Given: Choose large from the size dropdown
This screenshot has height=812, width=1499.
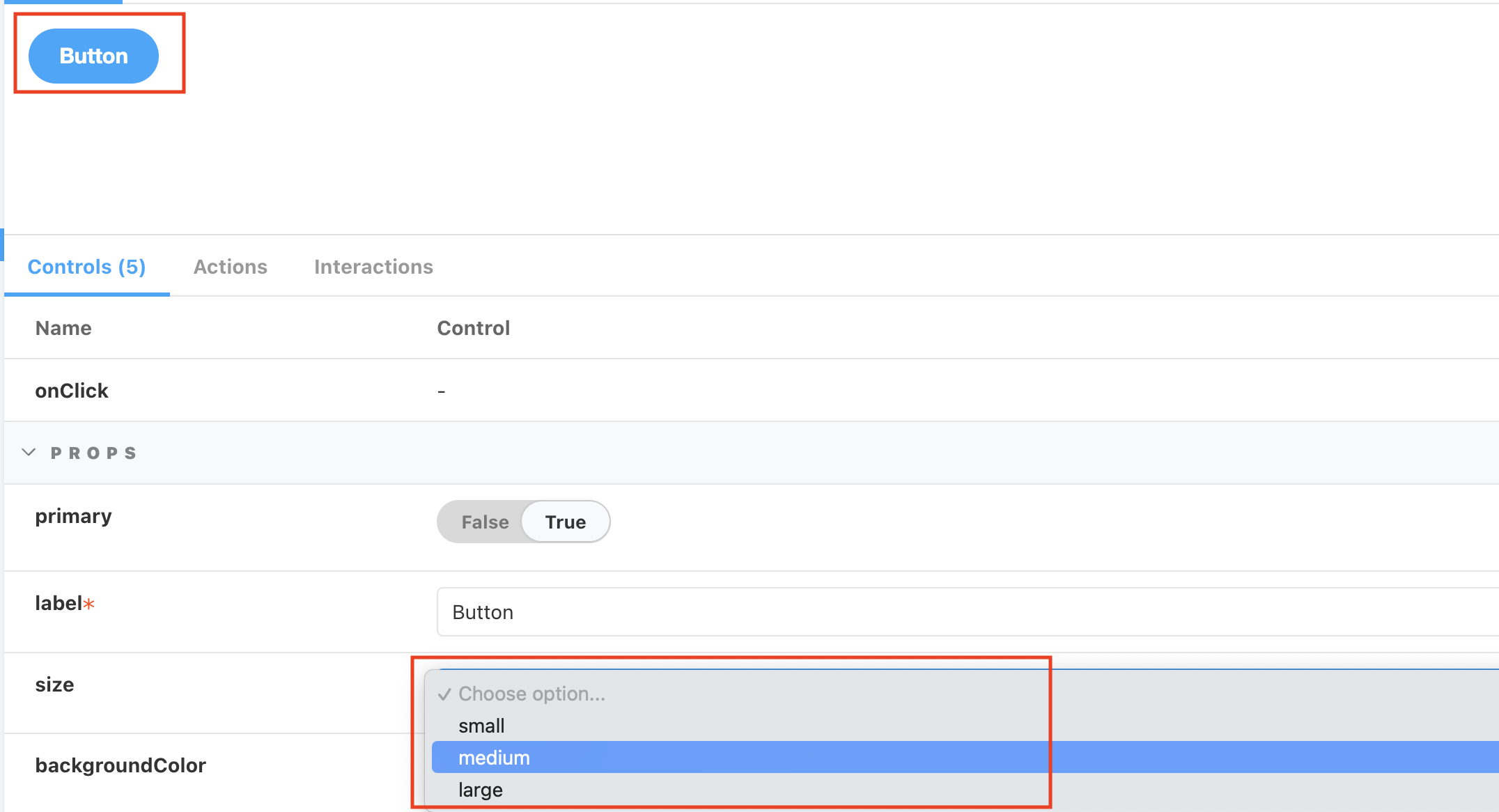Looking at the screenshot, I should click(x=480, y=790).
